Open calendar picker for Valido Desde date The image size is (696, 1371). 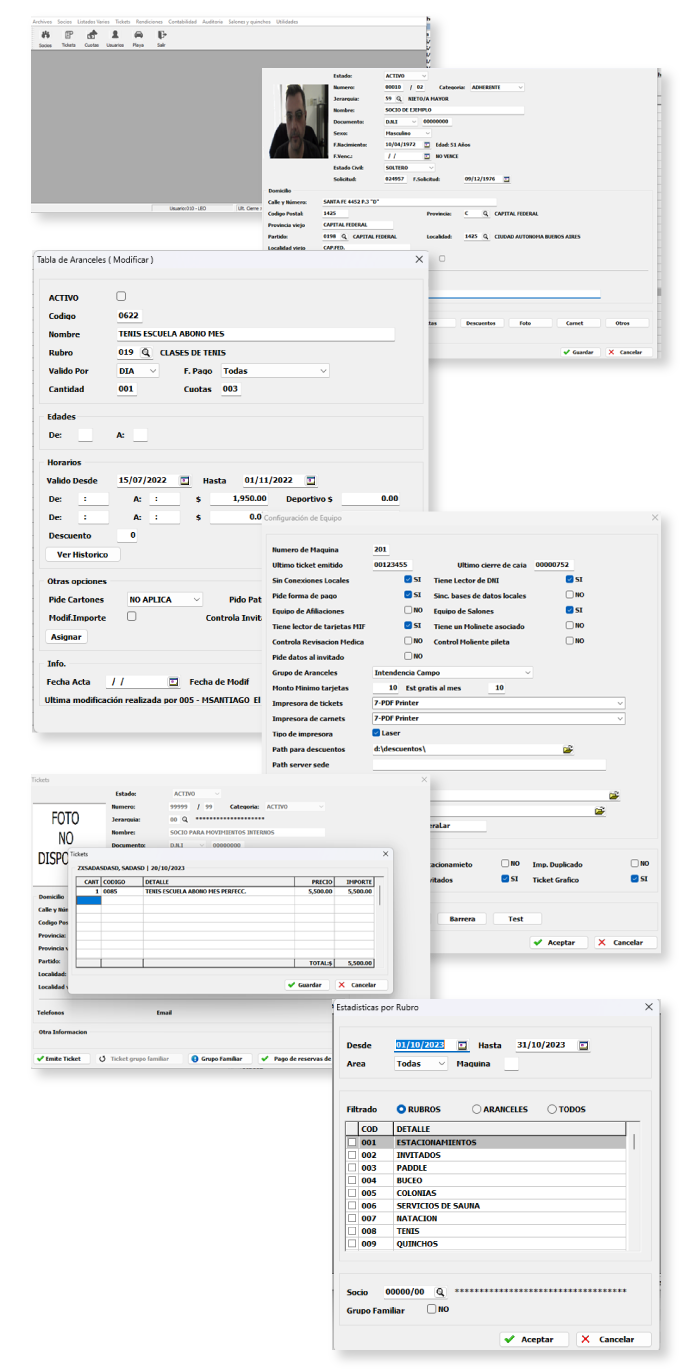[x=184, y=480]
